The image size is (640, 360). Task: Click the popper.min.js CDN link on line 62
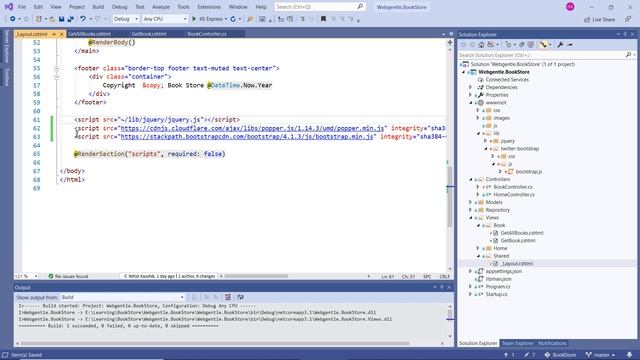pyautogui.click(x=252, y=128)
